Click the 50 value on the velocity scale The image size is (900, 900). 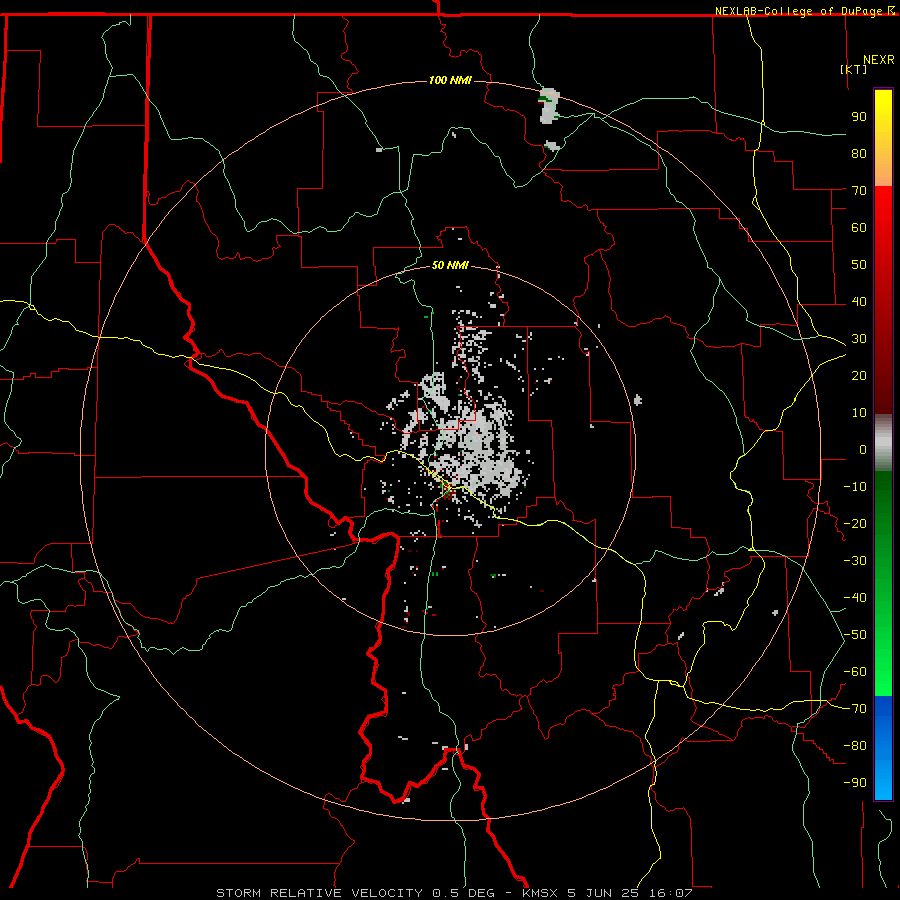click(x=859, y=265)
